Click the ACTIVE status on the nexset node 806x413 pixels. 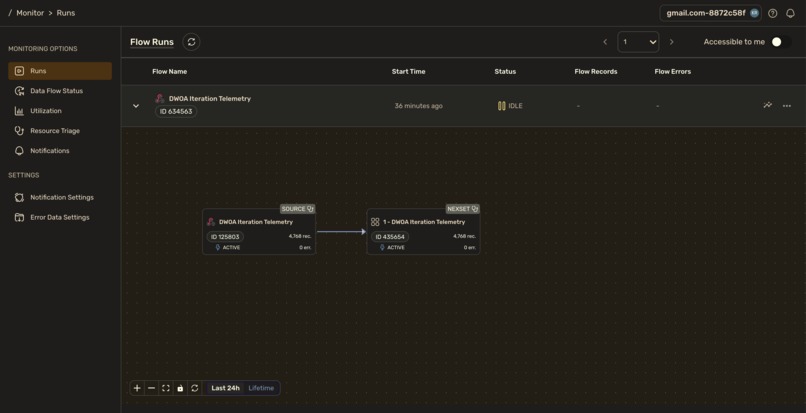click(x=392, y=247)
